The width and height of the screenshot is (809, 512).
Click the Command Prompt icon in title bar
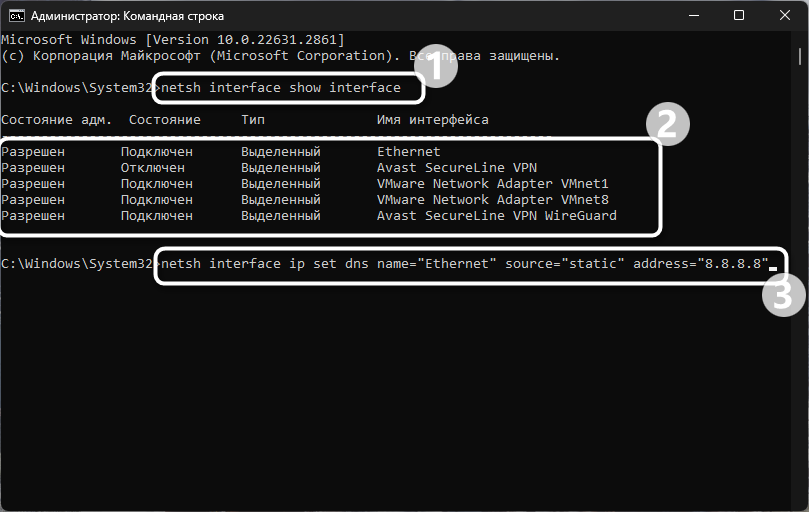[x=17, y=16]
